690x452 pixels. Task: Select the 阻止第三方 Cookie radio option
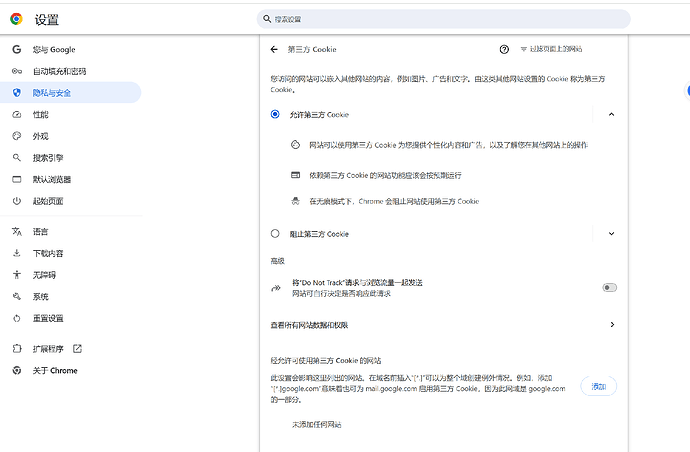(275, 234)
